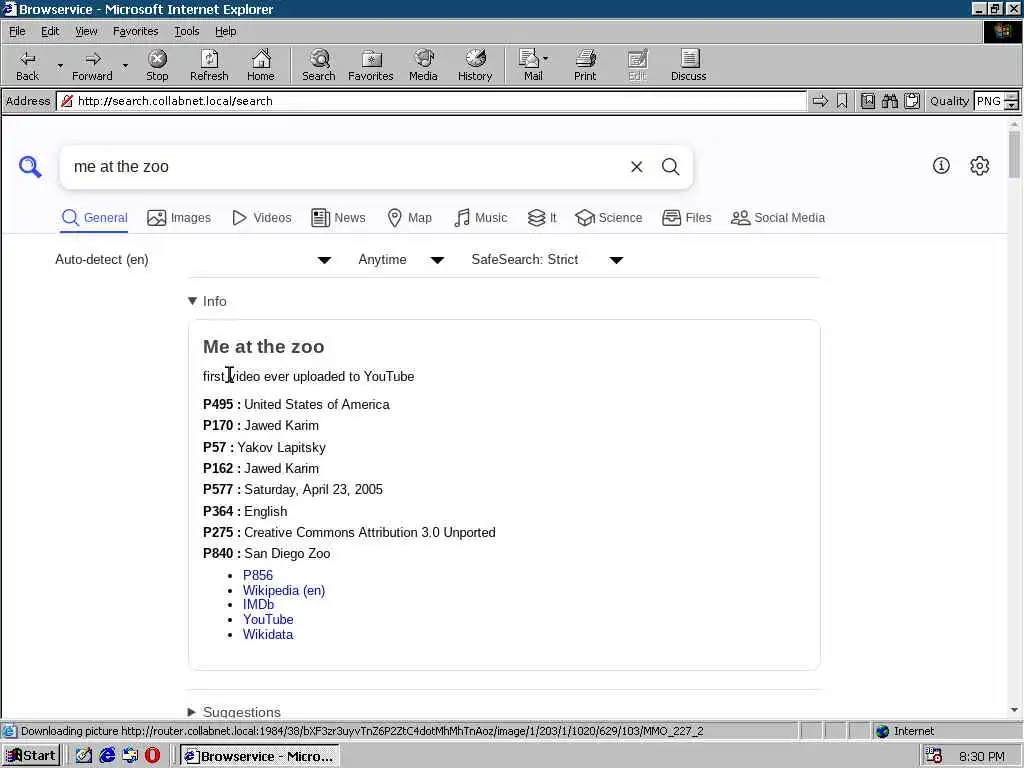Viewport: 1024px width, 768px height.
Task: Open the Help menu
Action: coord(225,31)
